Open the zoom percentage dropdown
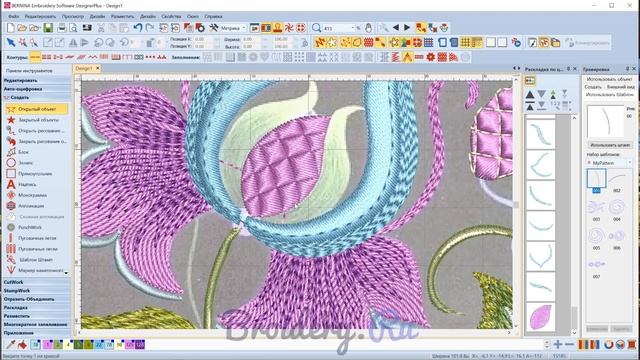Viewport: 640px width, 360px height. click(x=353, y=28)
